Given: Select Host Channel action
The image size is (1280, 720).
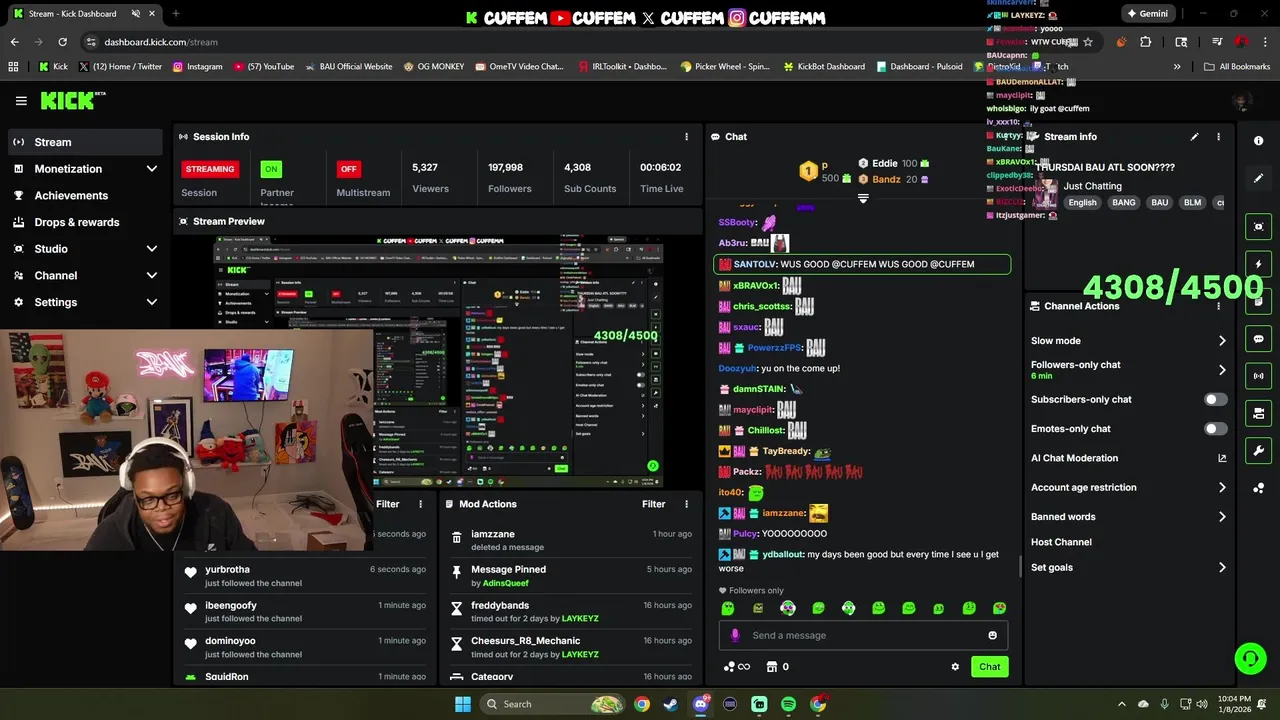Looking at the screenshot, I should pyautogui.click(x=1061, y=542).
